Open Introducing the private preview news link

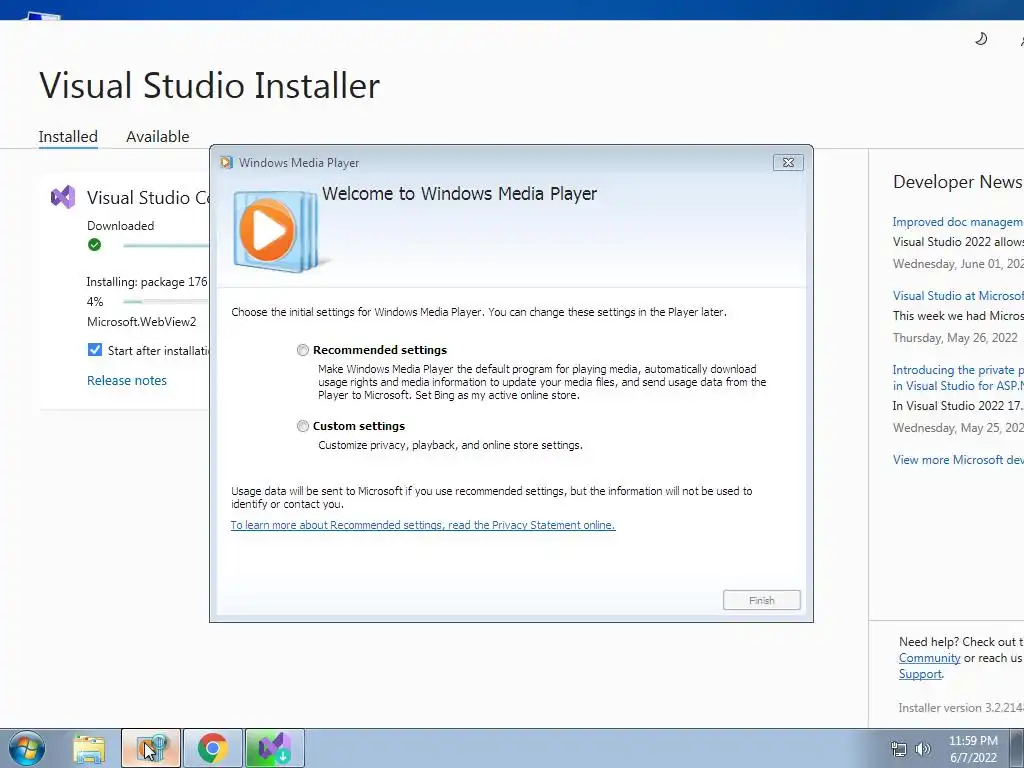(x=958, y=377)
